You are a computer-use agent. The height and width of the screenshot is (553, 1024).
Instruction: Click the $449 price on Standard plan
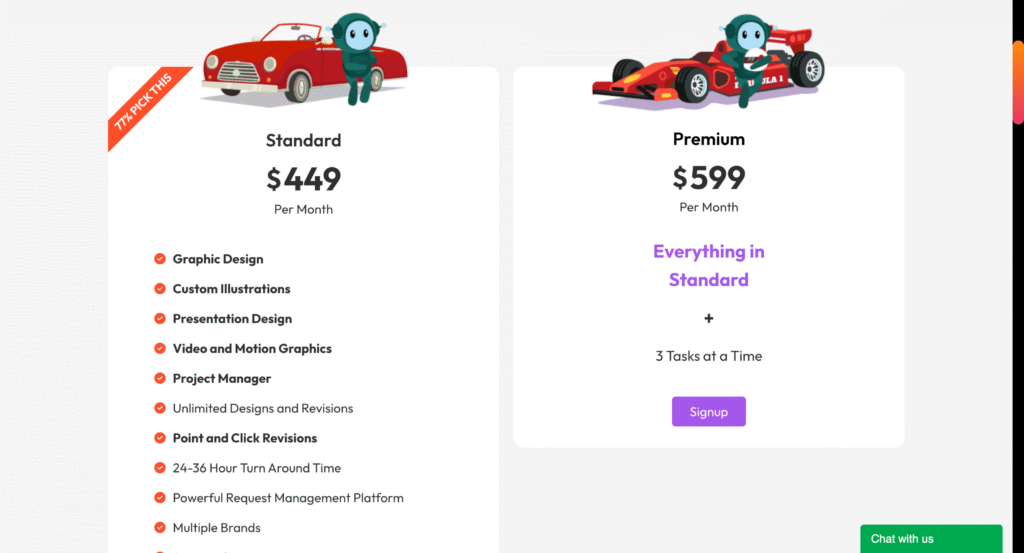coord(303,179)
